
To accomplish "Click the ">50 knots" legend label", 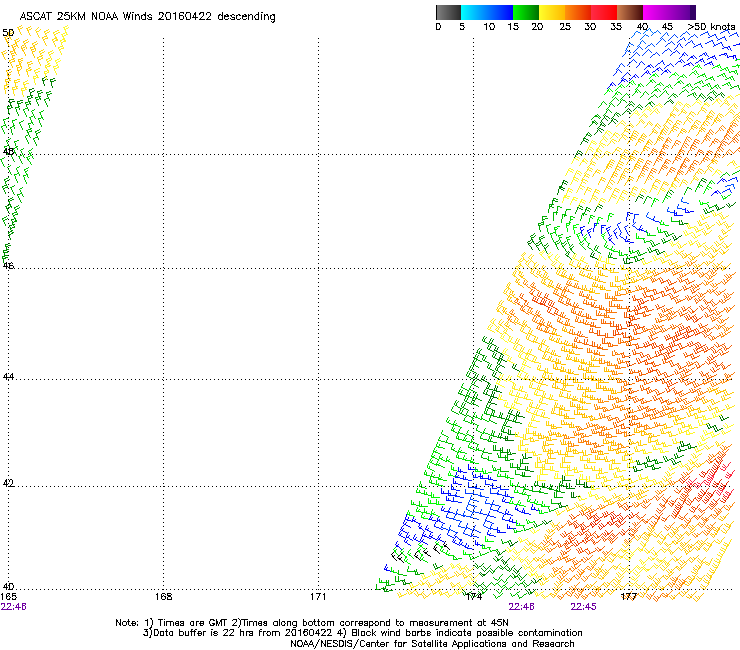I will [x=711, y=26].
